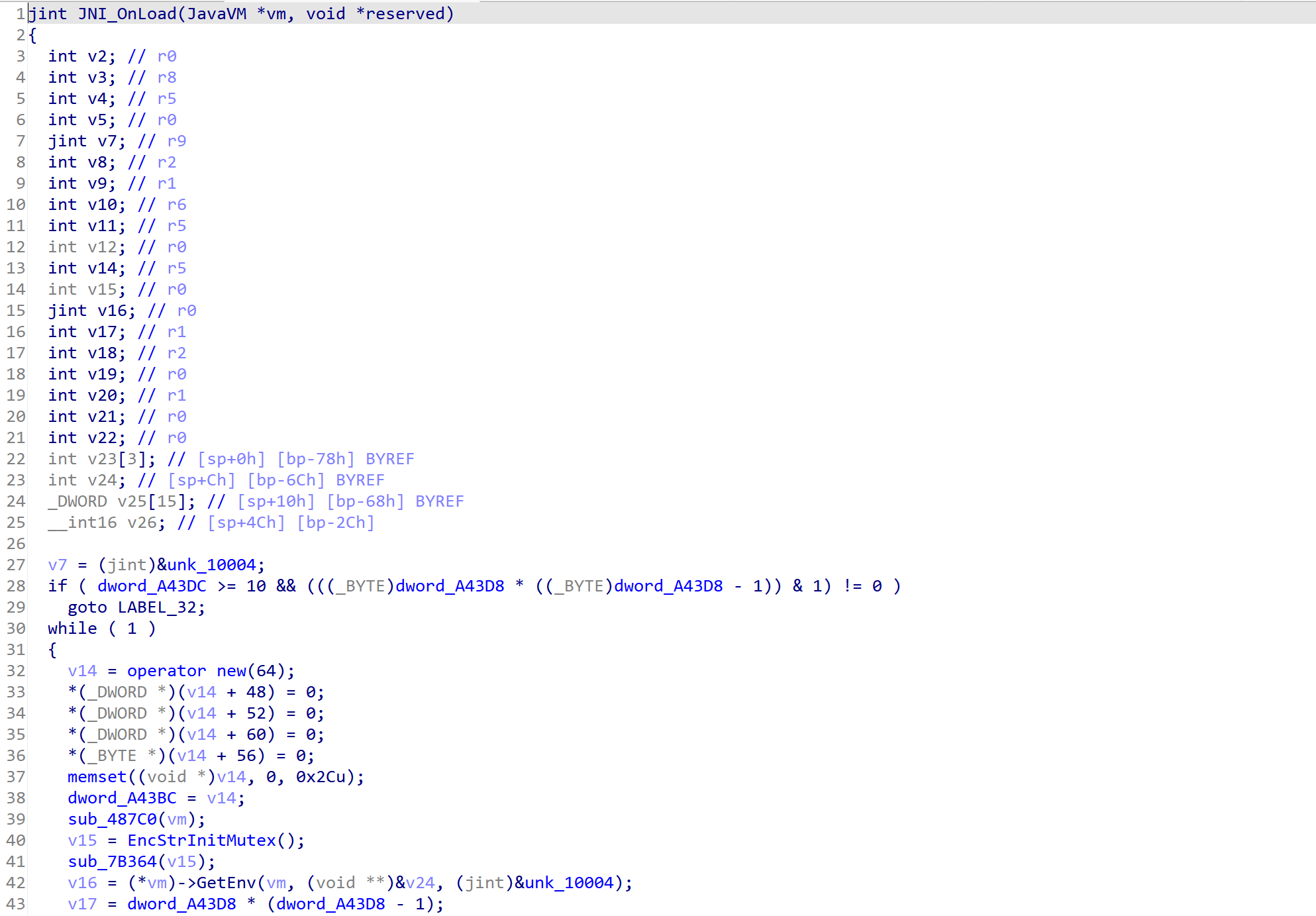Click the JavaVM parameter type
This screenshot has height=916, width=1316.
click(217, 14)
